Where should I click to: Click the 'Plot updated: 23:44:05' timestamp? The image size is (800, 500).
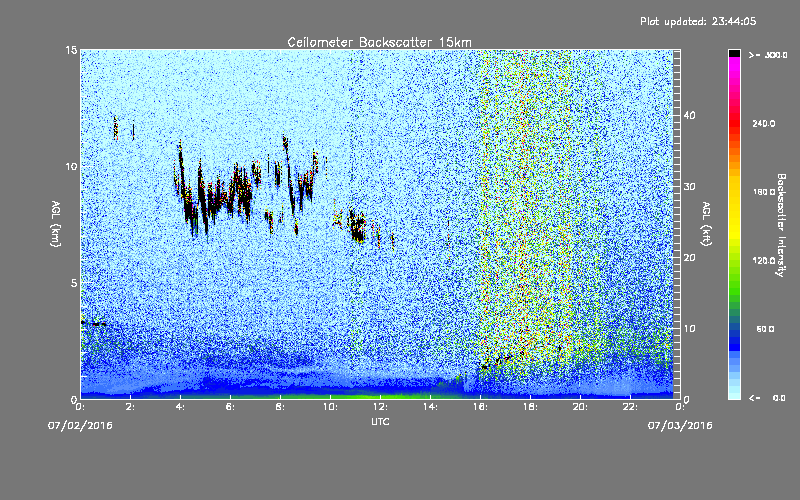point(698,21)
